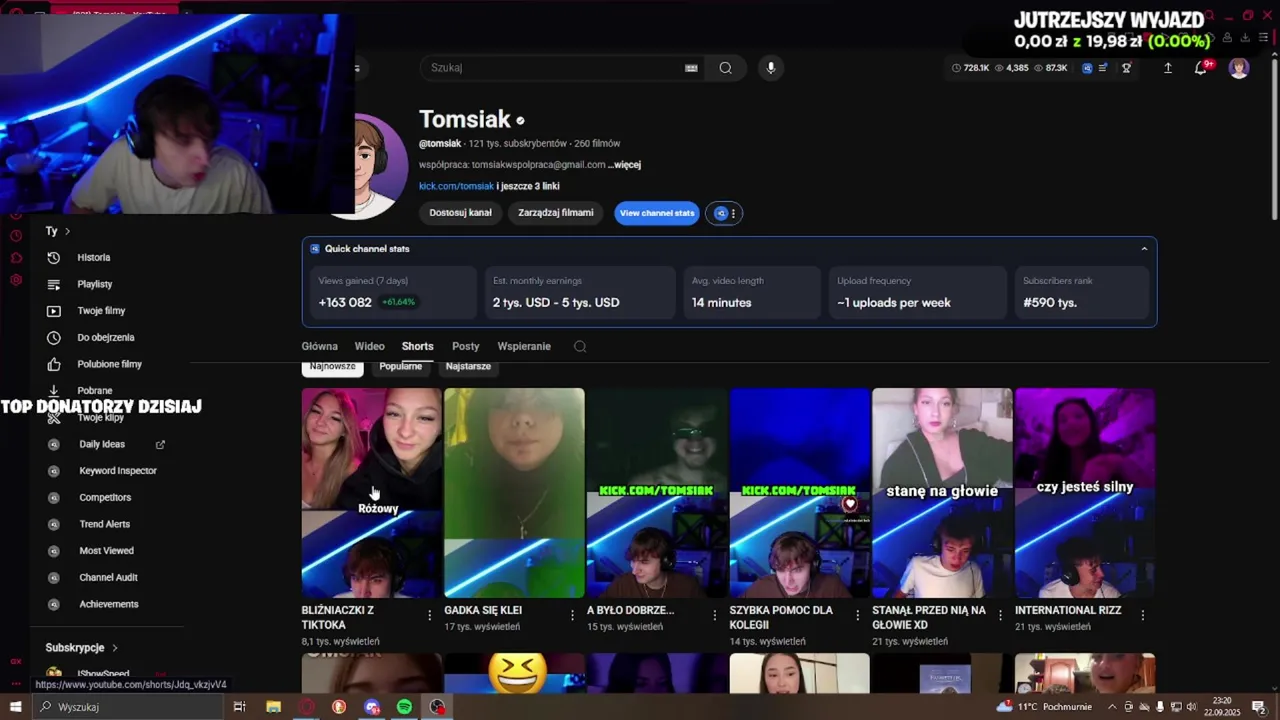Viewport: 1280px width, 720px height.
Task: Click the trophy icon in extension toolbar
Action: click(1126, 68)
